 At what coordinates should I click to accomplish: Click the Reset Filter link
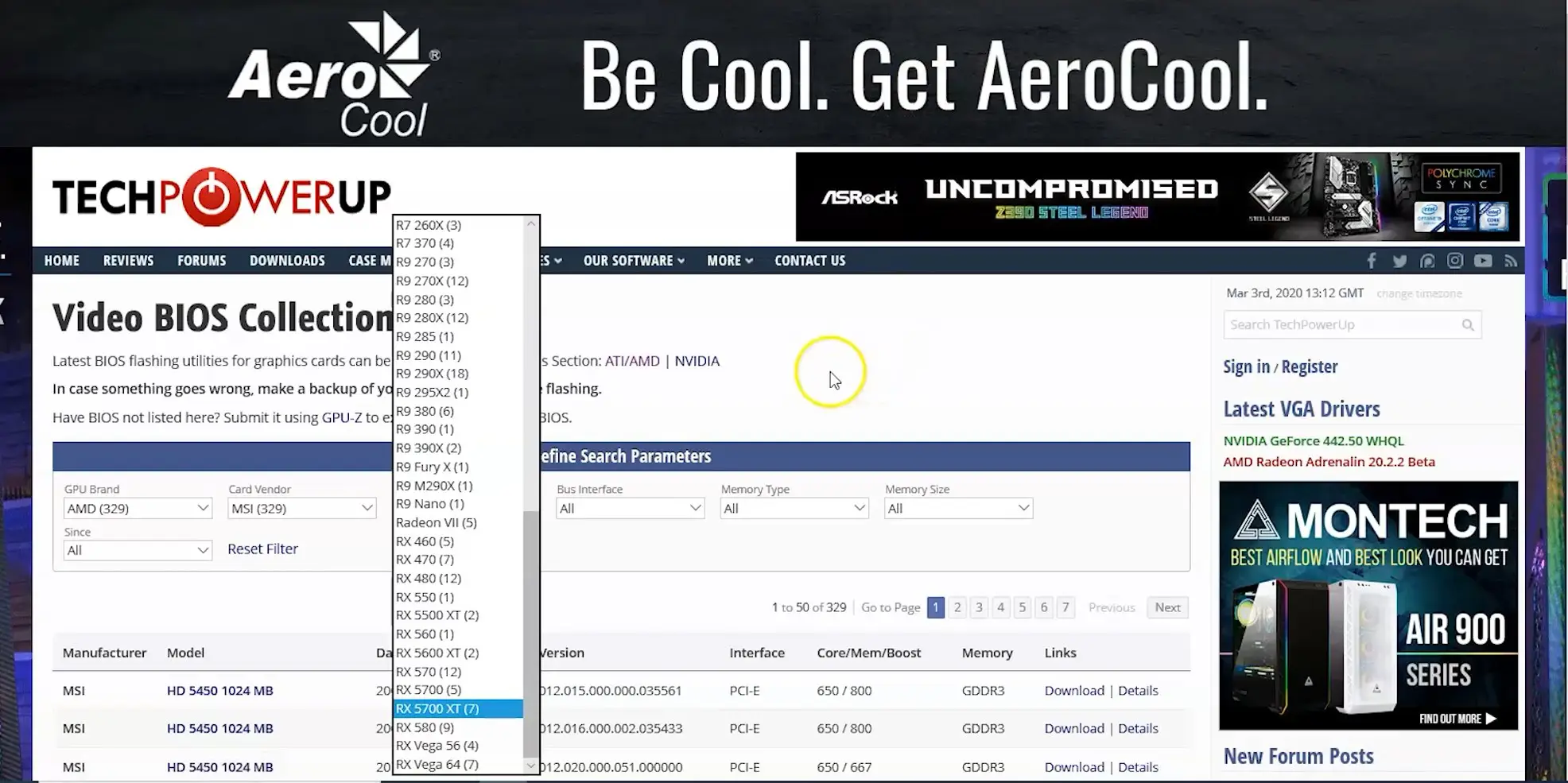pos(262,549)
